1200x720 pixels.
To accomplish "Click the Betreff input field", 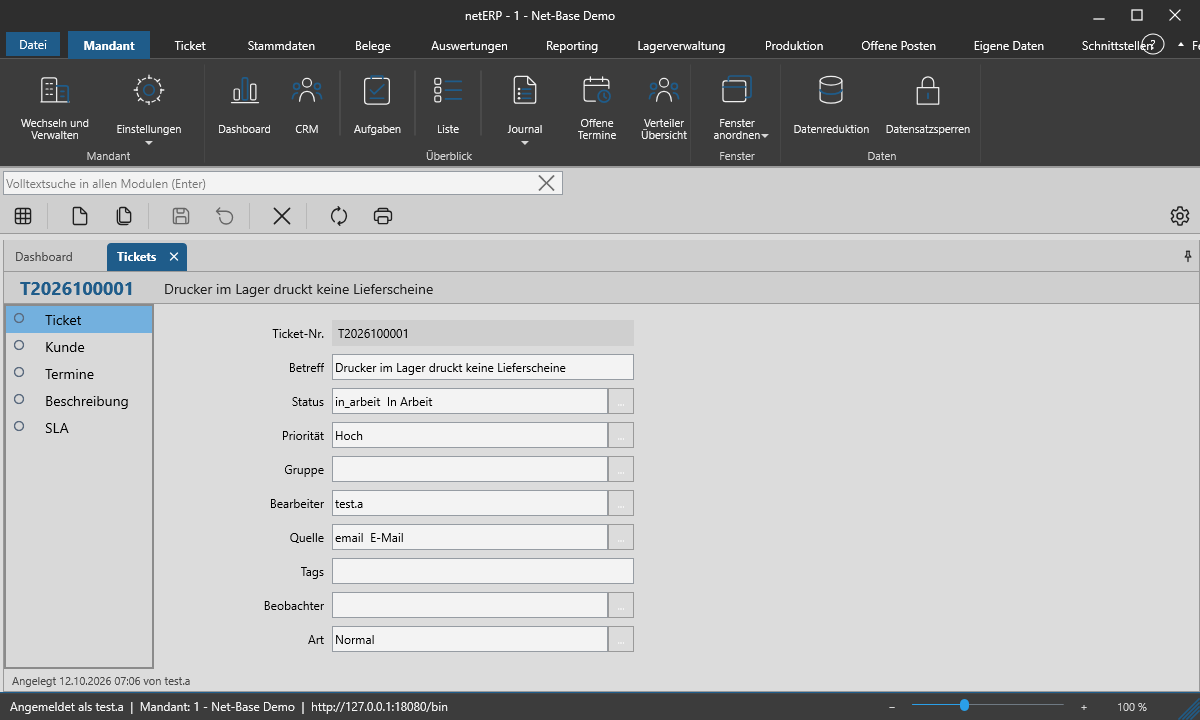I will click(483, 367).
